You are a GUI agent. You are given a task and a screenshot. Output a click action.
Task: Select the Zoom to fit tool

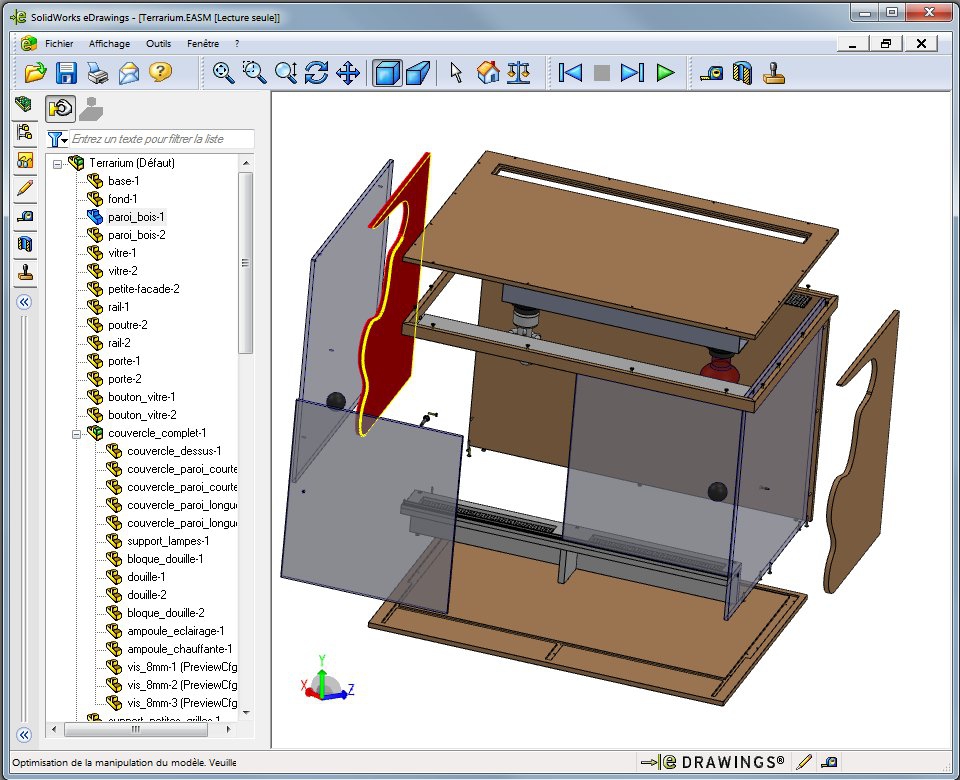pos(224,73)
